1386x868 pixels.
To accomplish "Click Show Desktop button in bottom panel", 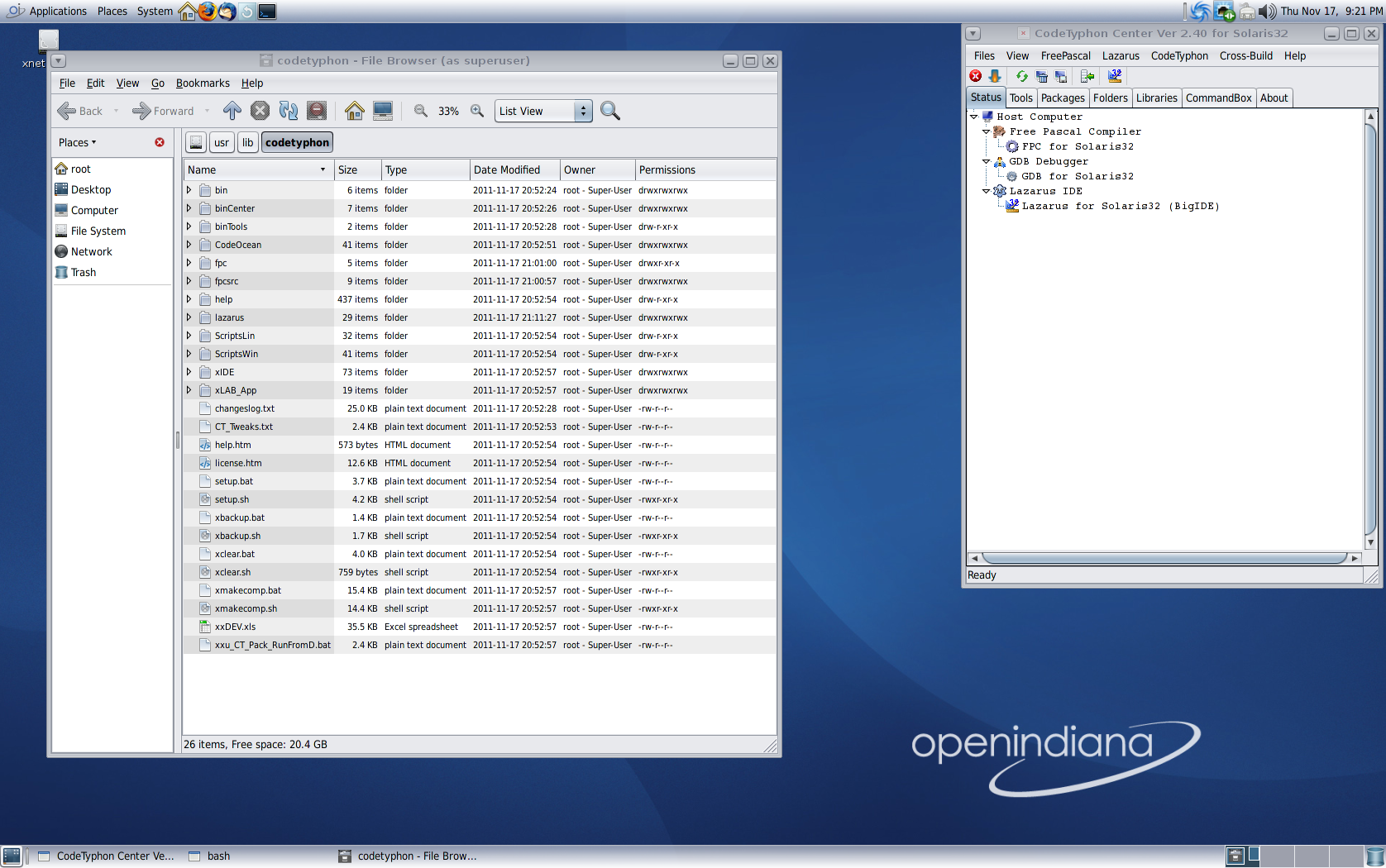I will pos(12,856).
